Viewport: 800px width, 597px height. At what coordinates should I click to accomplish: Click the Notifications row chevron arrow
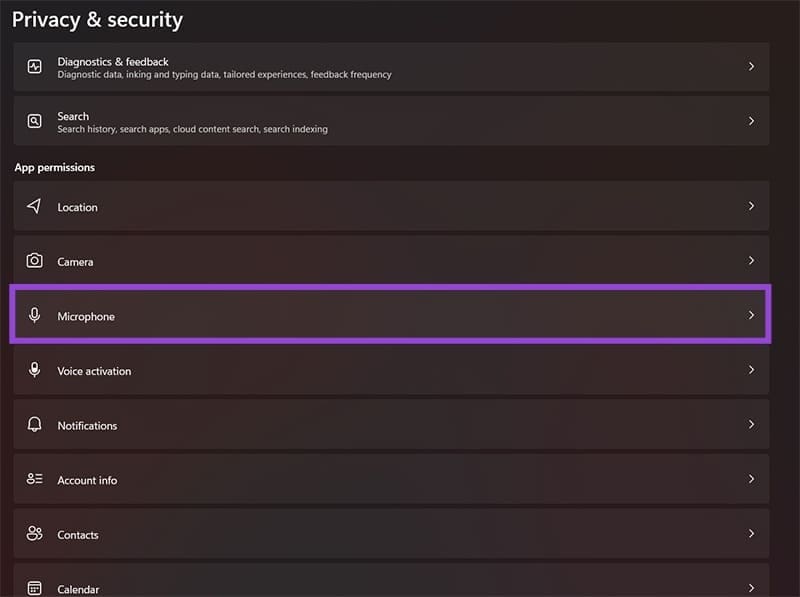(751, 425)
